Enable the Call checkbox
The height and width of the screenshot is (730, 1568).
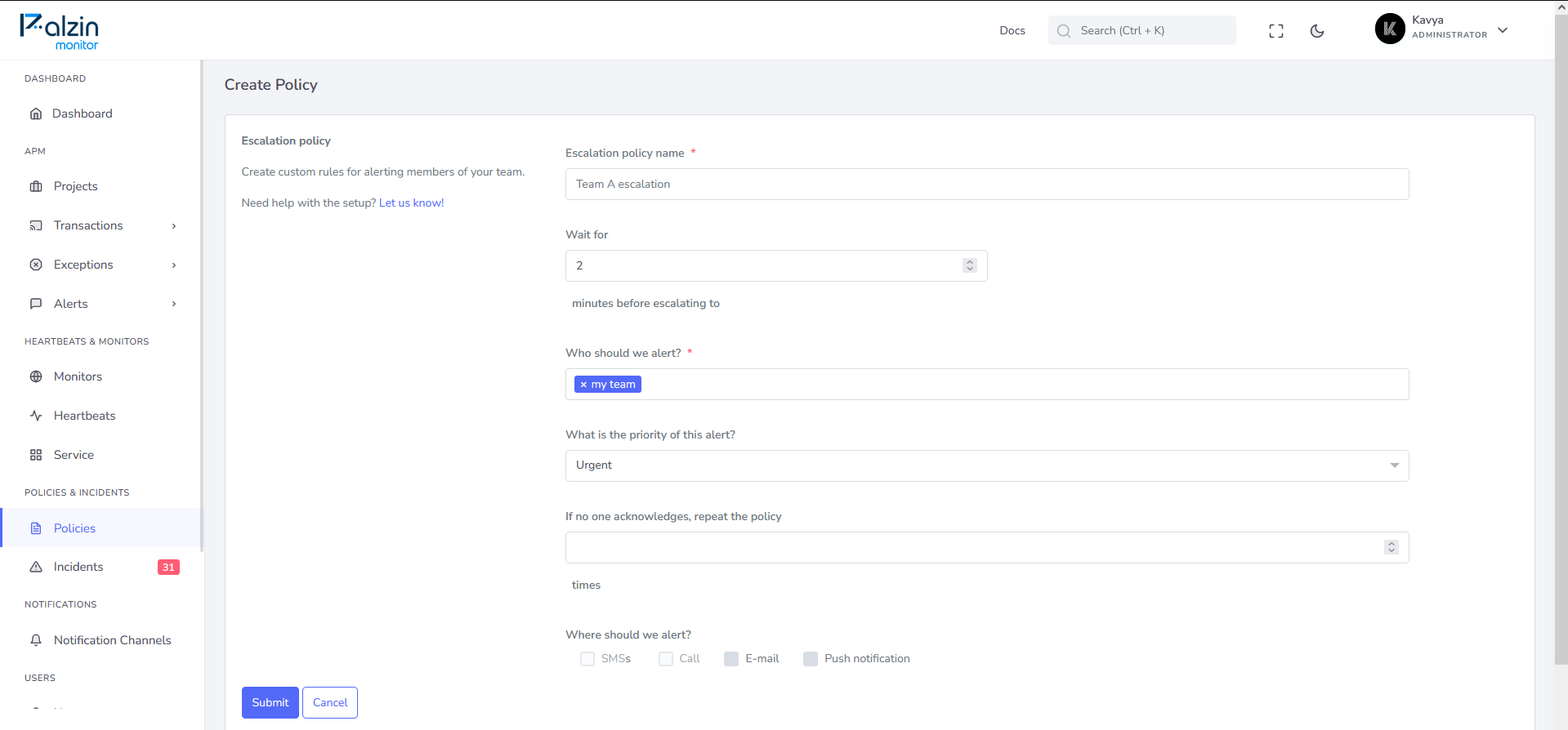(666, 659)
